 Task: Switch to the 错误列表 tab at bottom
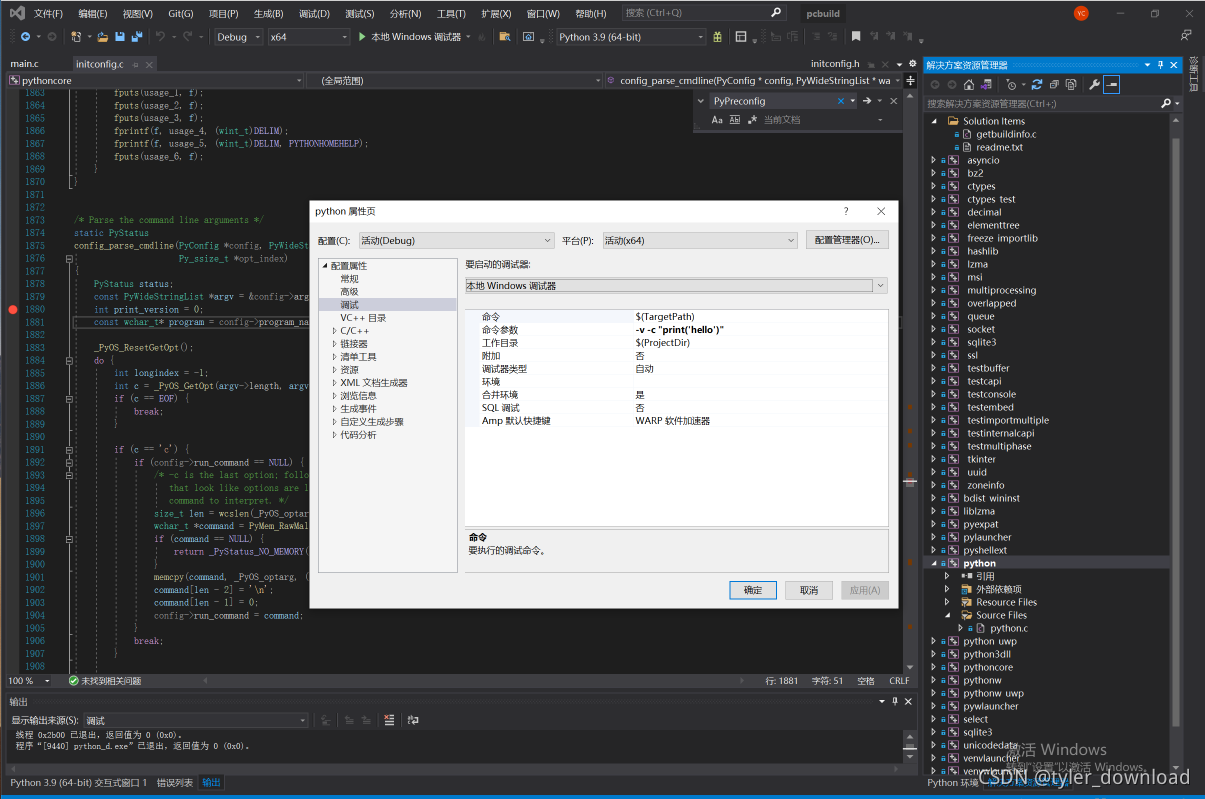(174, 782)
